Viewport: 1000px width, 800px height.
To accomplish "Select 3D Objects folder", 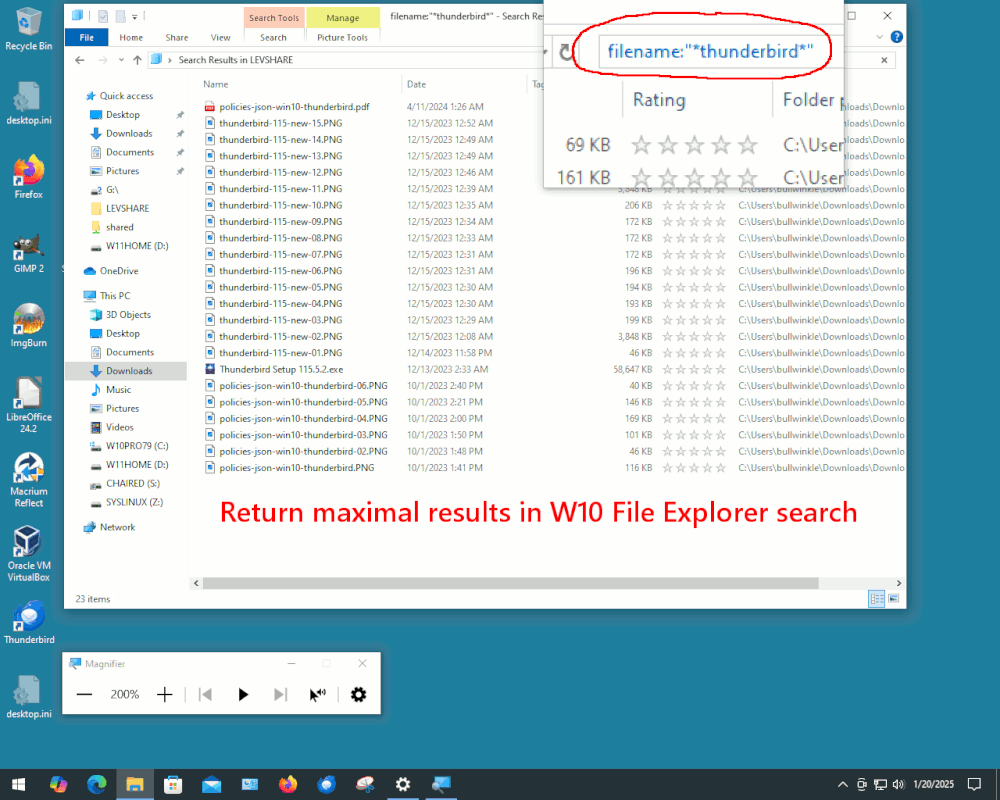I will pyautogui.click(x=128, y=315).
